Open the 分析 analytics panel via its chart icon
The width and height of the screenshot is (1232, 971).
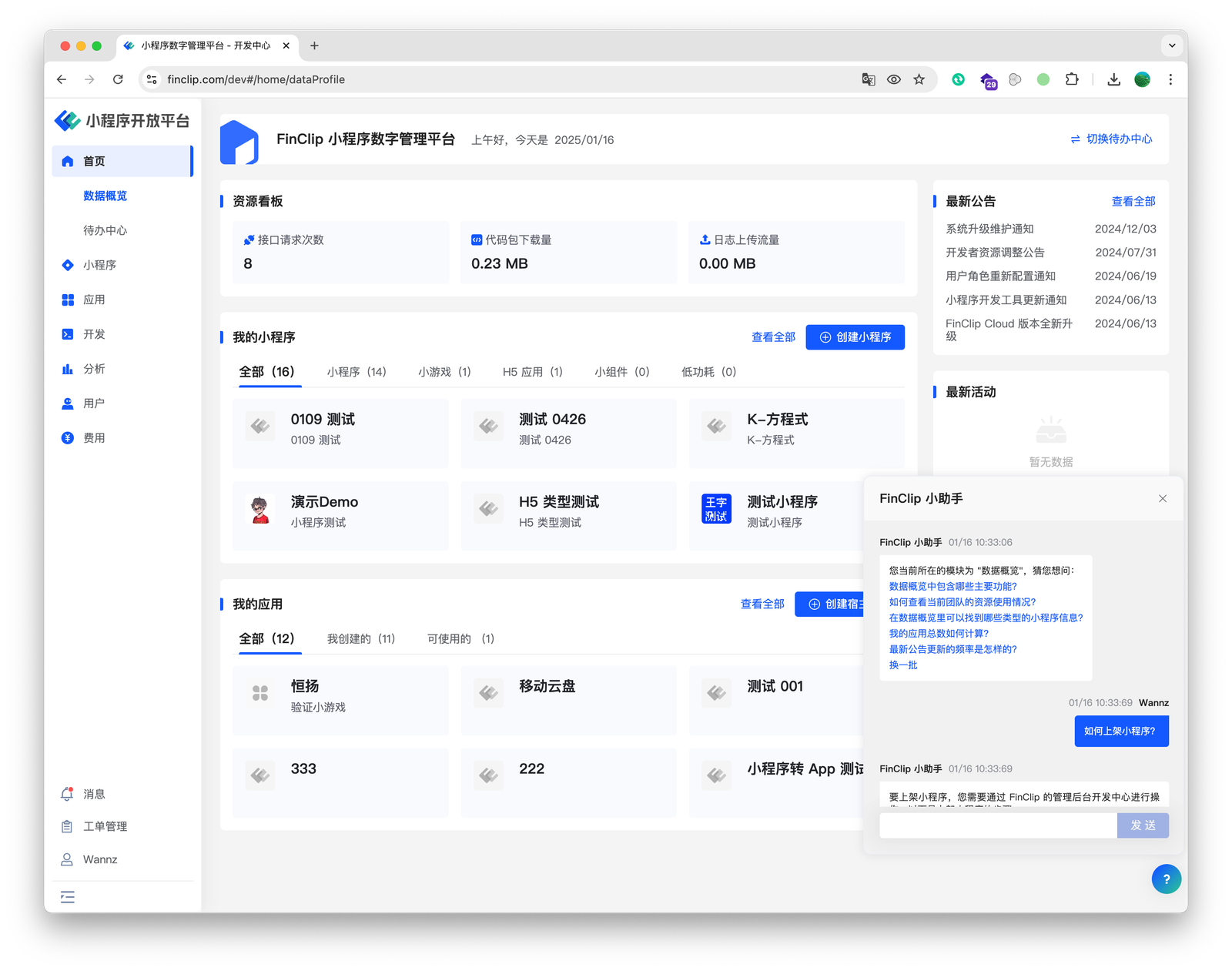68,369
